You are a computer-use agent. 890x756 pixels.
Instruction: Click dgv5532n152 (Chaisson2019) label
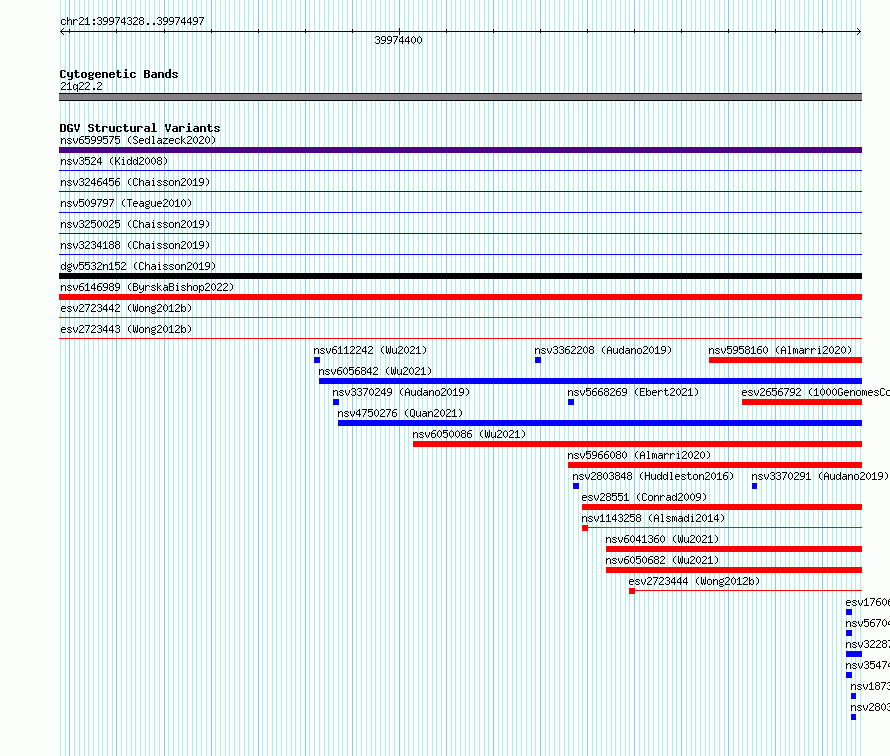138,266
